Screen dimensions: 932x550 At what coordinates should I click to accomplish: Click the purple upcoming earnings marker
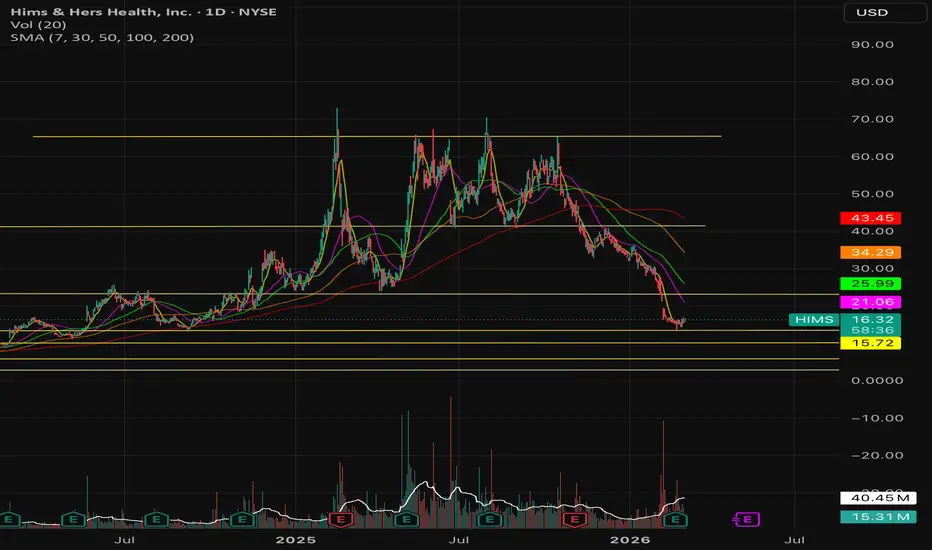tap(747, 519)
